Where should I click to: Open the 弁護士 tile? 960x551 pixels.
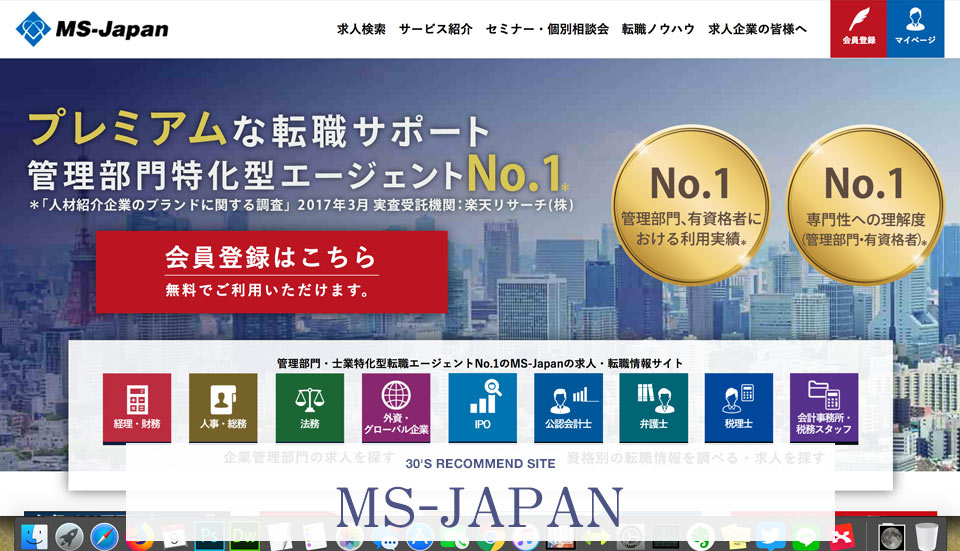pos(653,408)
